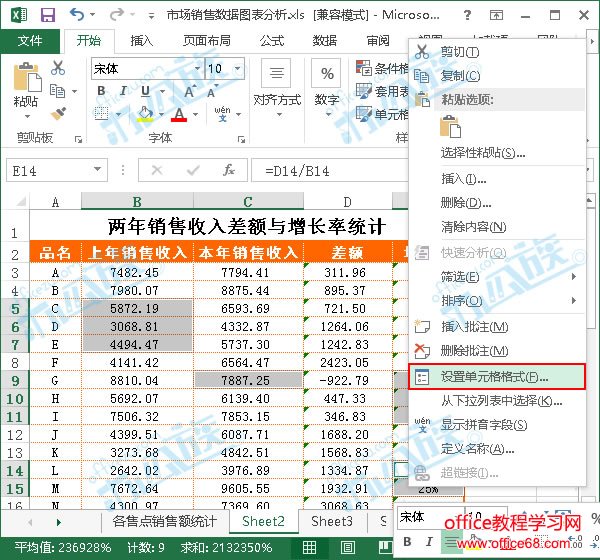The image size is (600, 560).
Task: Click the Cut scissors icon in ribbon
Action: click(x=58, y=68)
